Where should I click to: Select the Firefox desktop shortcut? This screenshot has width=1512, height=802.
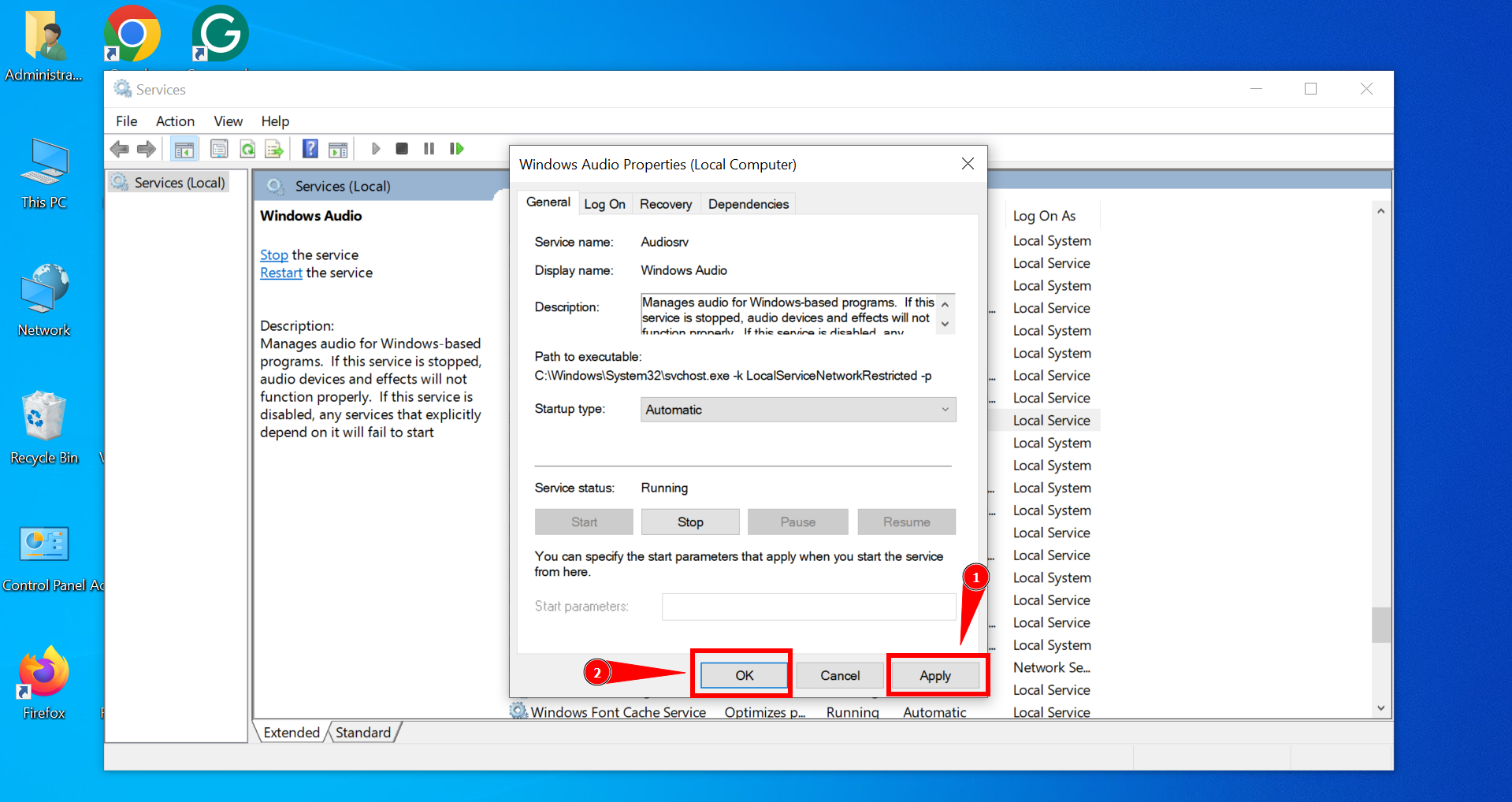pyautogui.click(x=44, y=682)
